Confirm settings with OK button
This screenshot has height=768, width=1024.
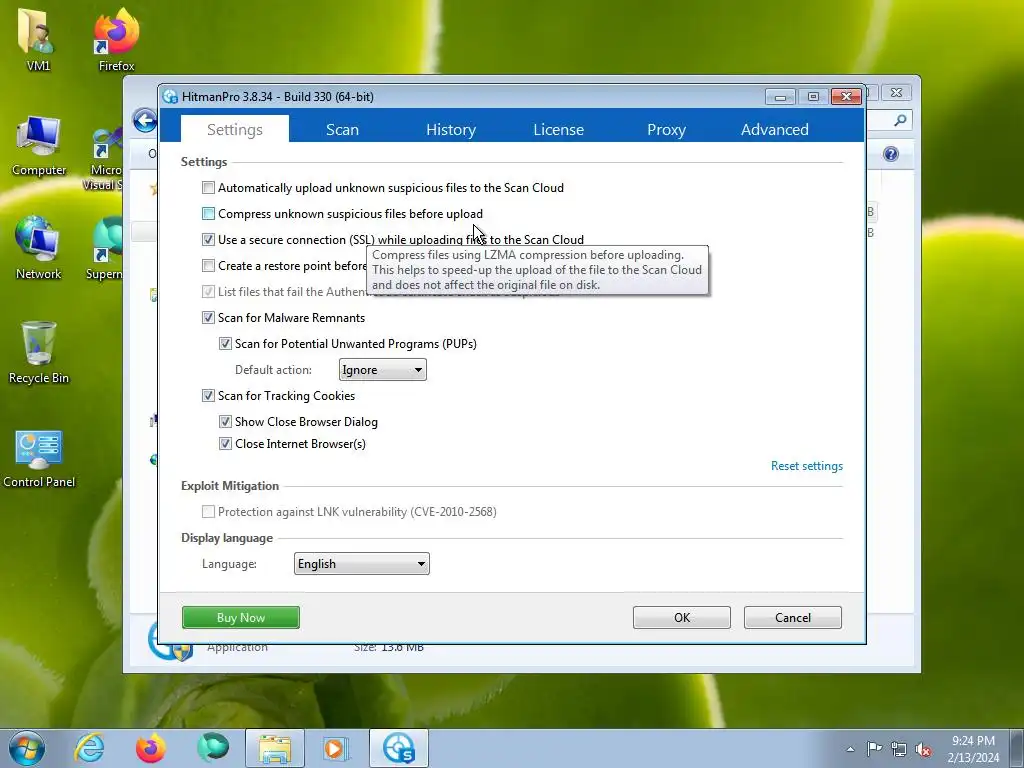point(682,618)
